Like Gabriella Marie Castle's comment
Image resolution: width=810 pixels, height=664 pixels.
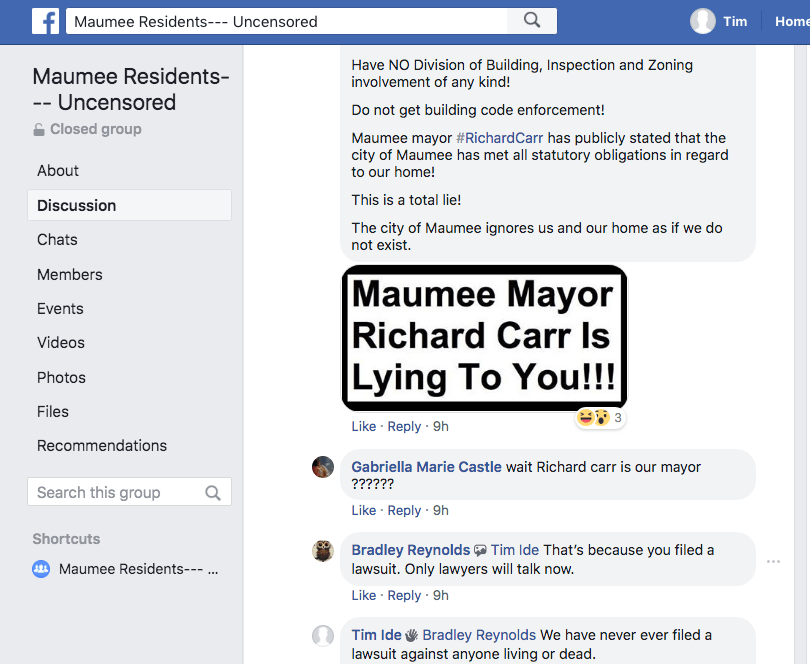(364, 510)
